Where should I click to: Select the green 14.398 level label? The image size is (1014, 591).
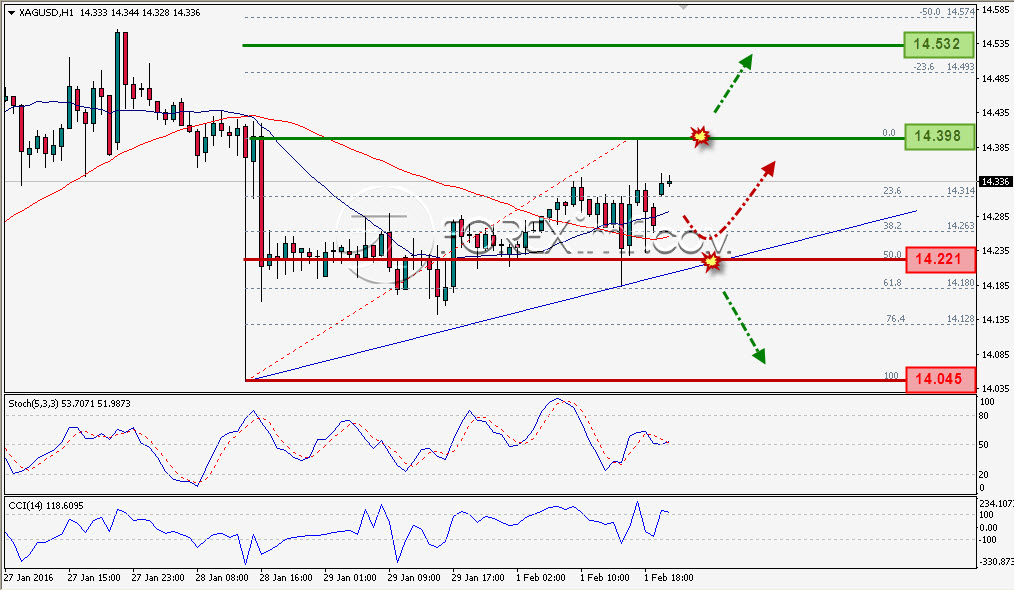pos(938,136)
